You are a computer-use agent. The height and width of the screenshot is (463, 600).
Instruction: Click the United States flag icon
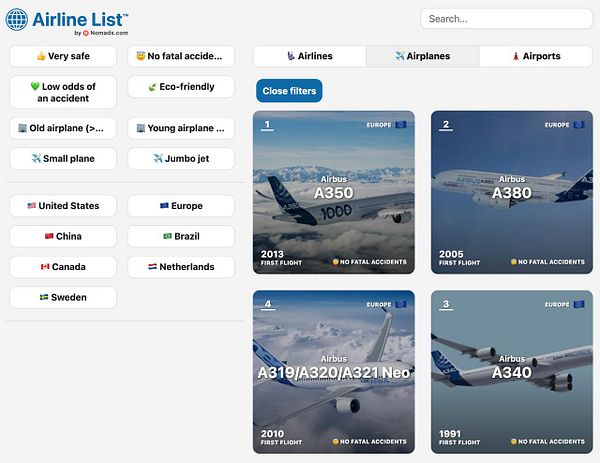(32, 206)
